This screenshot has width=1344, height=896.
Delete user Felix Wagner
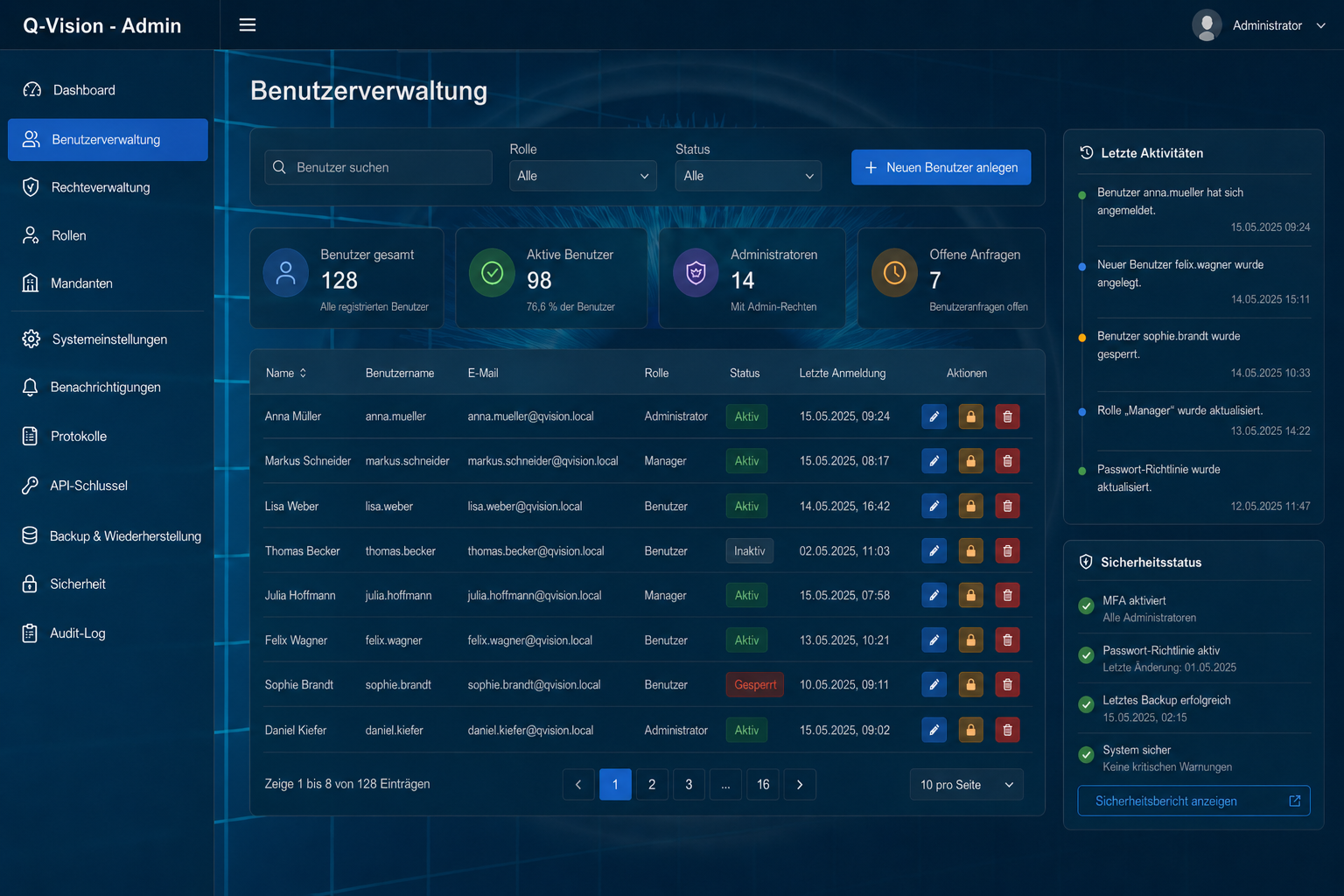click(1007, 640)
